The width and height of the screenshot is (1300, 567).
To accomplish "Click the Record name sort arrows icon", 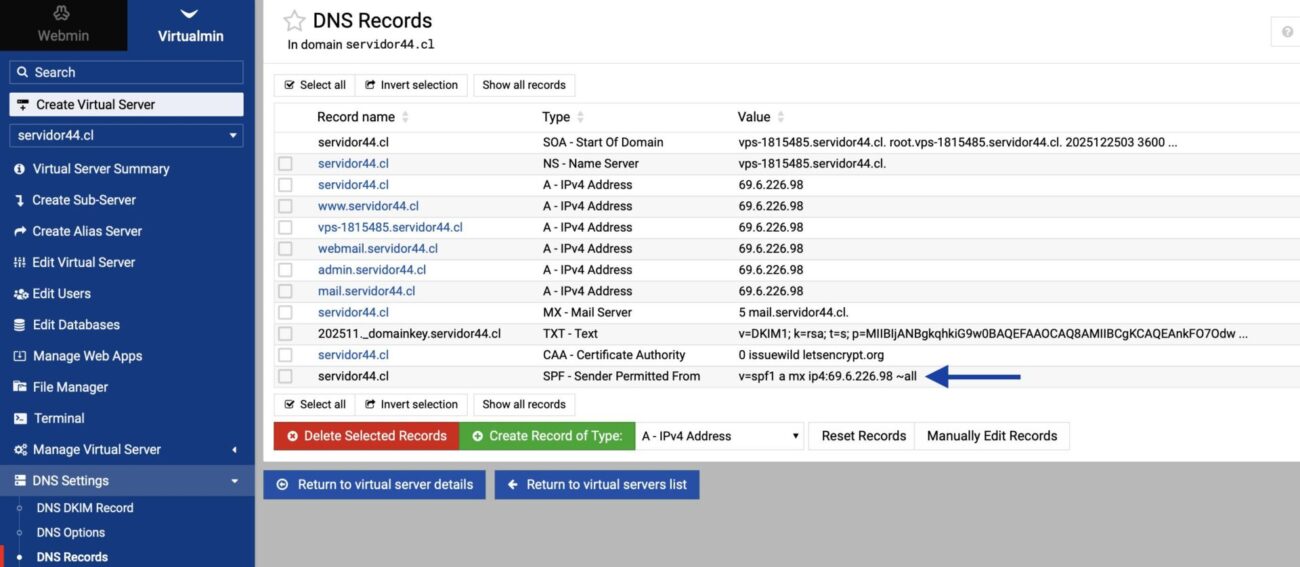I will [405, 117].
